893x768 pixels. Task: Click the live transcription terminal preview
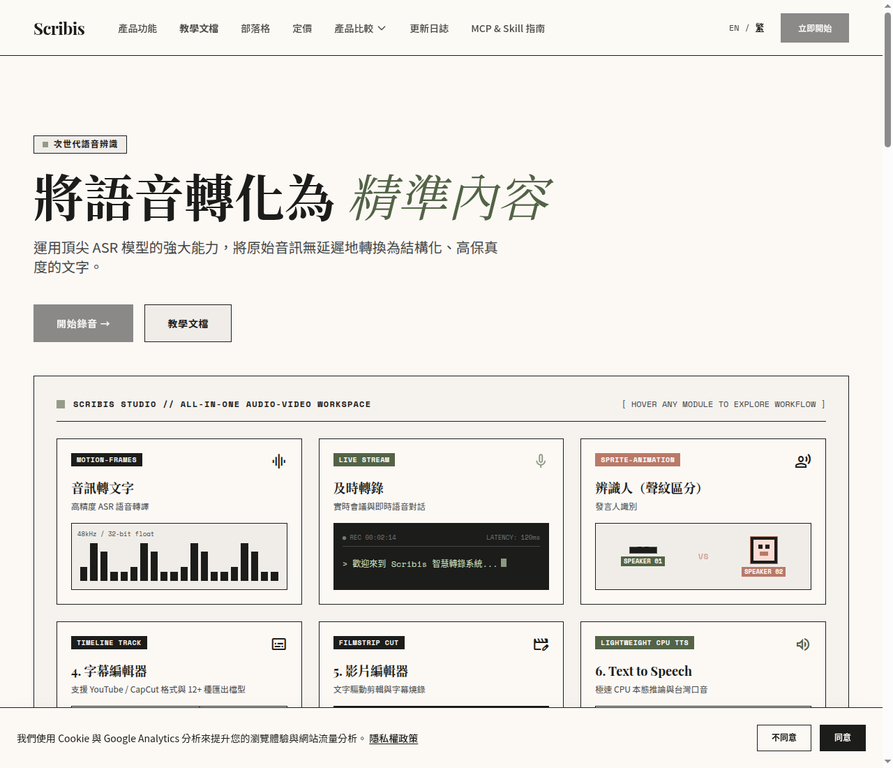(x=441, y=556)
